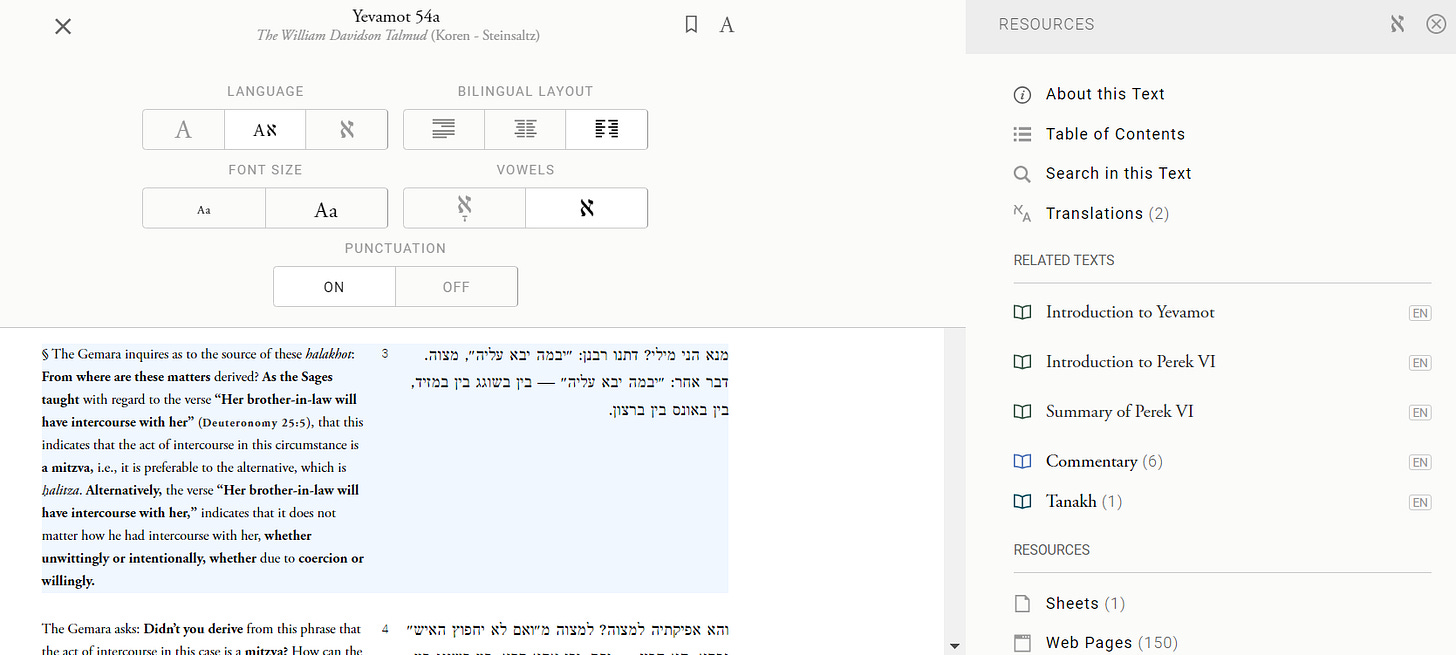Show Hebrew vowels with the pointed aleph
Image resolution: width=1456 pixels, height=655 pixels.
pyautogui.click(x=464, y=208)
